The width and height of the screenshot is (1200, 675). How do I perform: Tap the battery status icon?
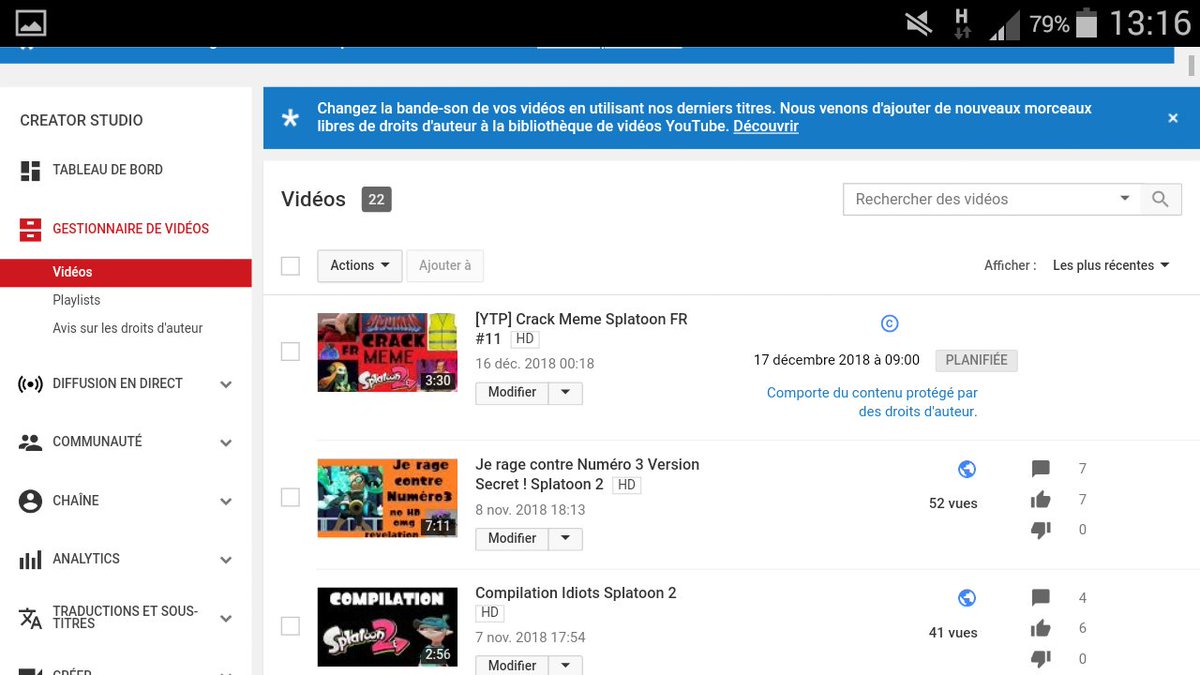(x=1088, y=23)
